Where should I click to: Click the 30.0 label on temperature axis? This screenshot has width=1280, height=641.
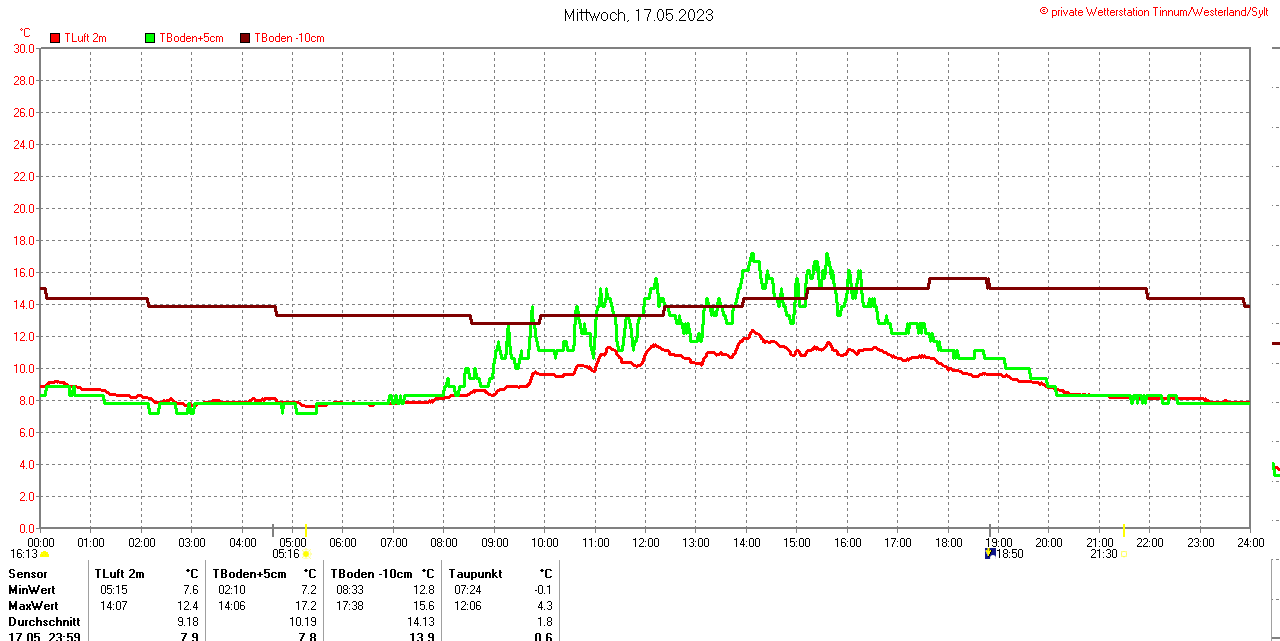[24, 48]
